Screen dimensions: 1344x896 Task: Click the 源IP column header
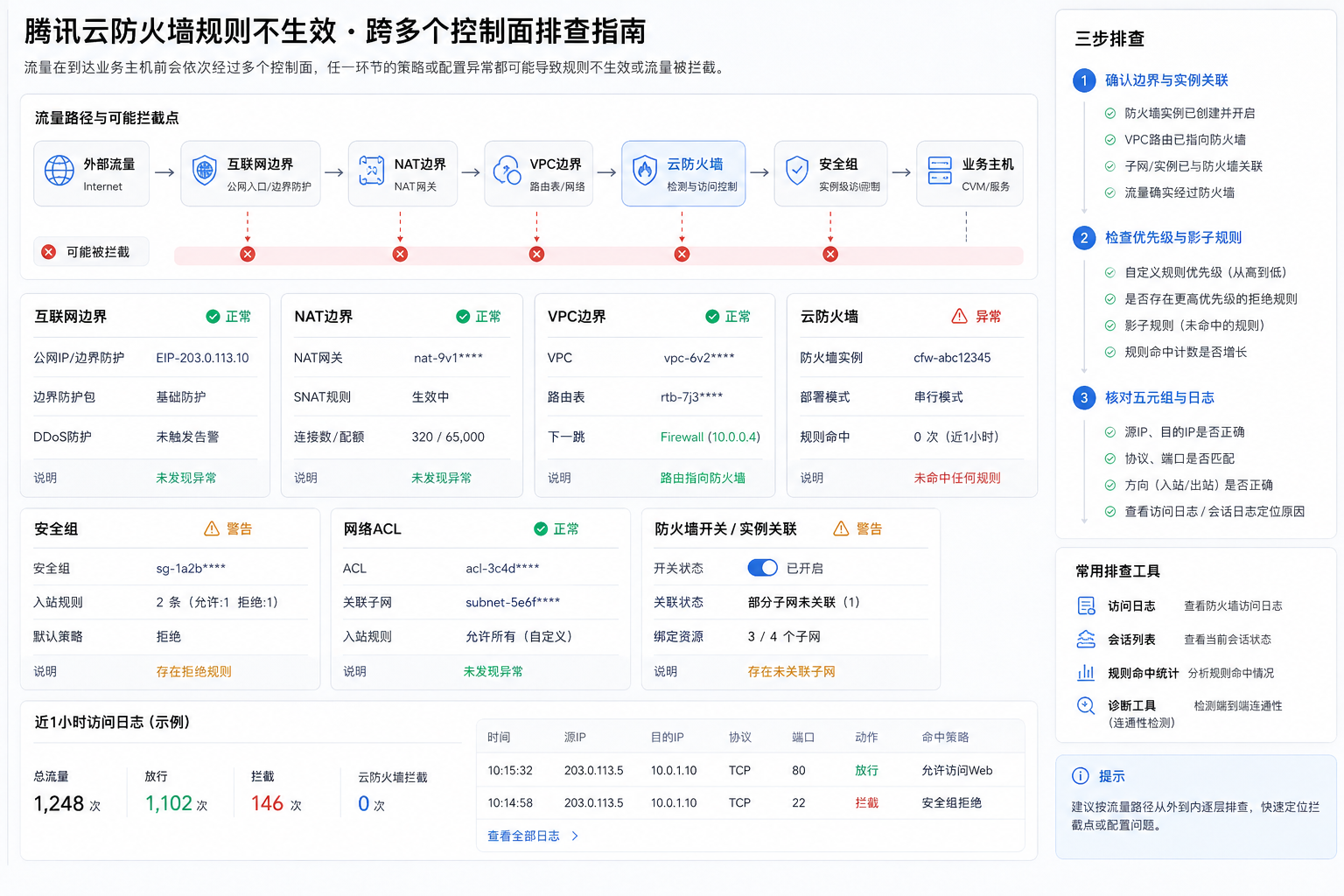pyautogui.click(x=575, y=738)
